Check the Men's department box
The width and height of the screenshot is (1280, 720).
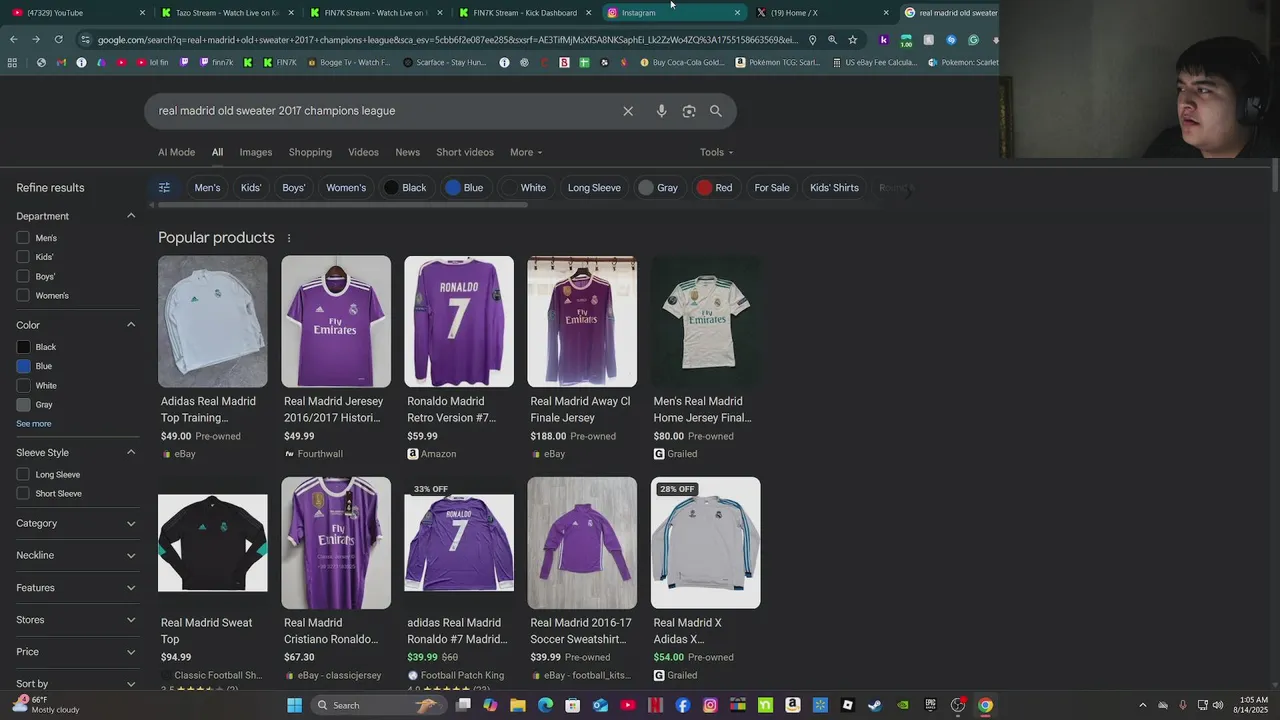click(23, 238)
